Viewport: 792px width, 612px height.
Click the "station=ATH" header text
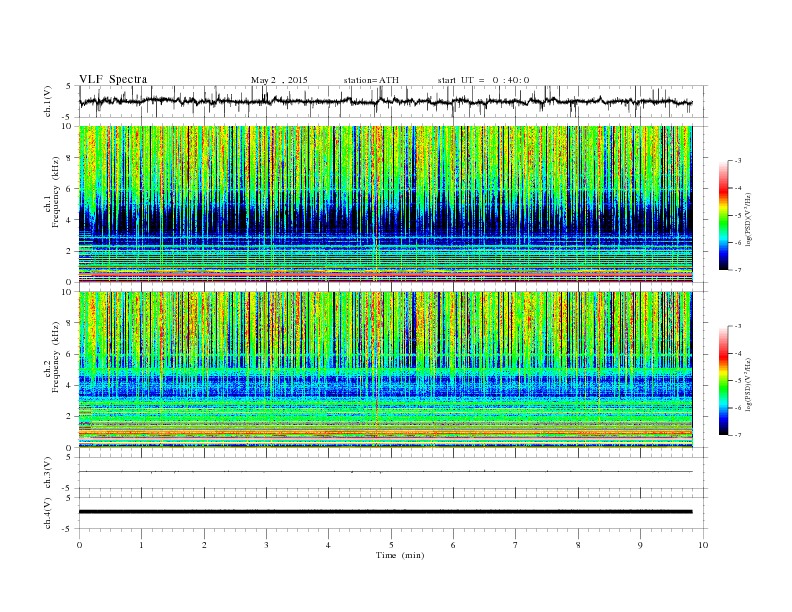coord(371,80)
